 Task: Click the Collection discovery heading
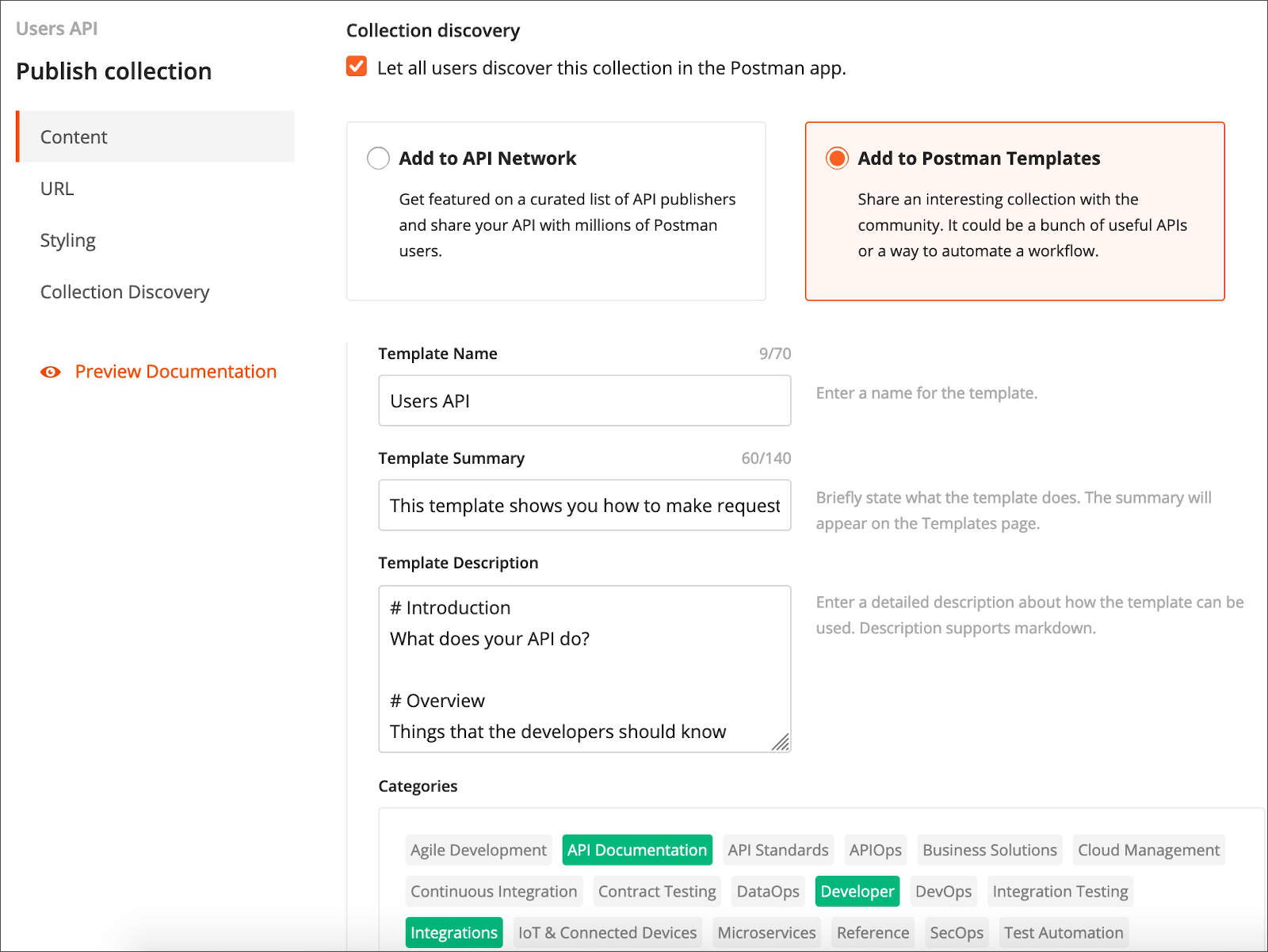pos(433,31)
